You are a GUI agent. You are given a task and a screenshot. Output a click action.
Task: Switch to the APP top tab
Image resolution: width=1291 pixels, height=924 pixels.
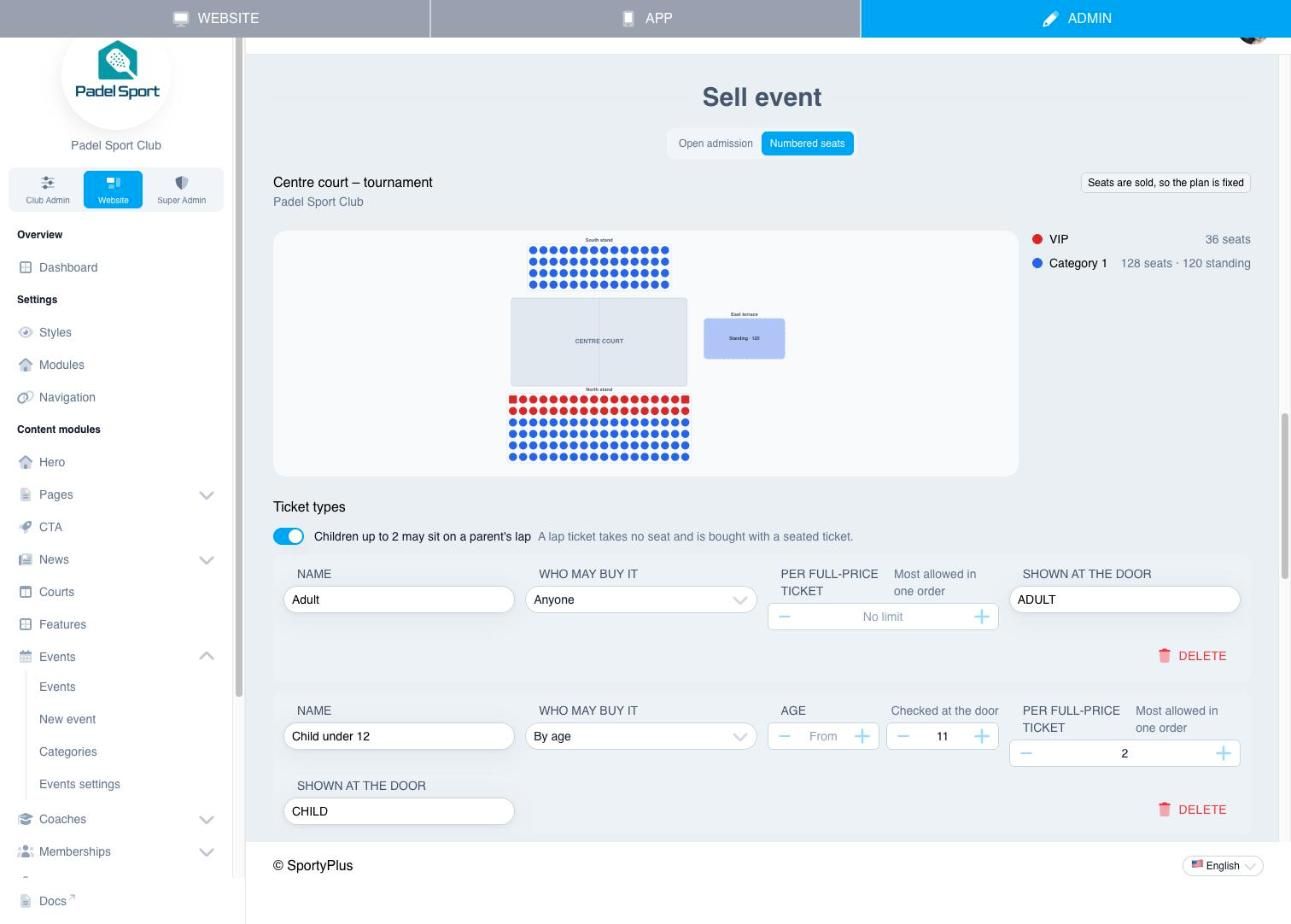coord(646,18)
